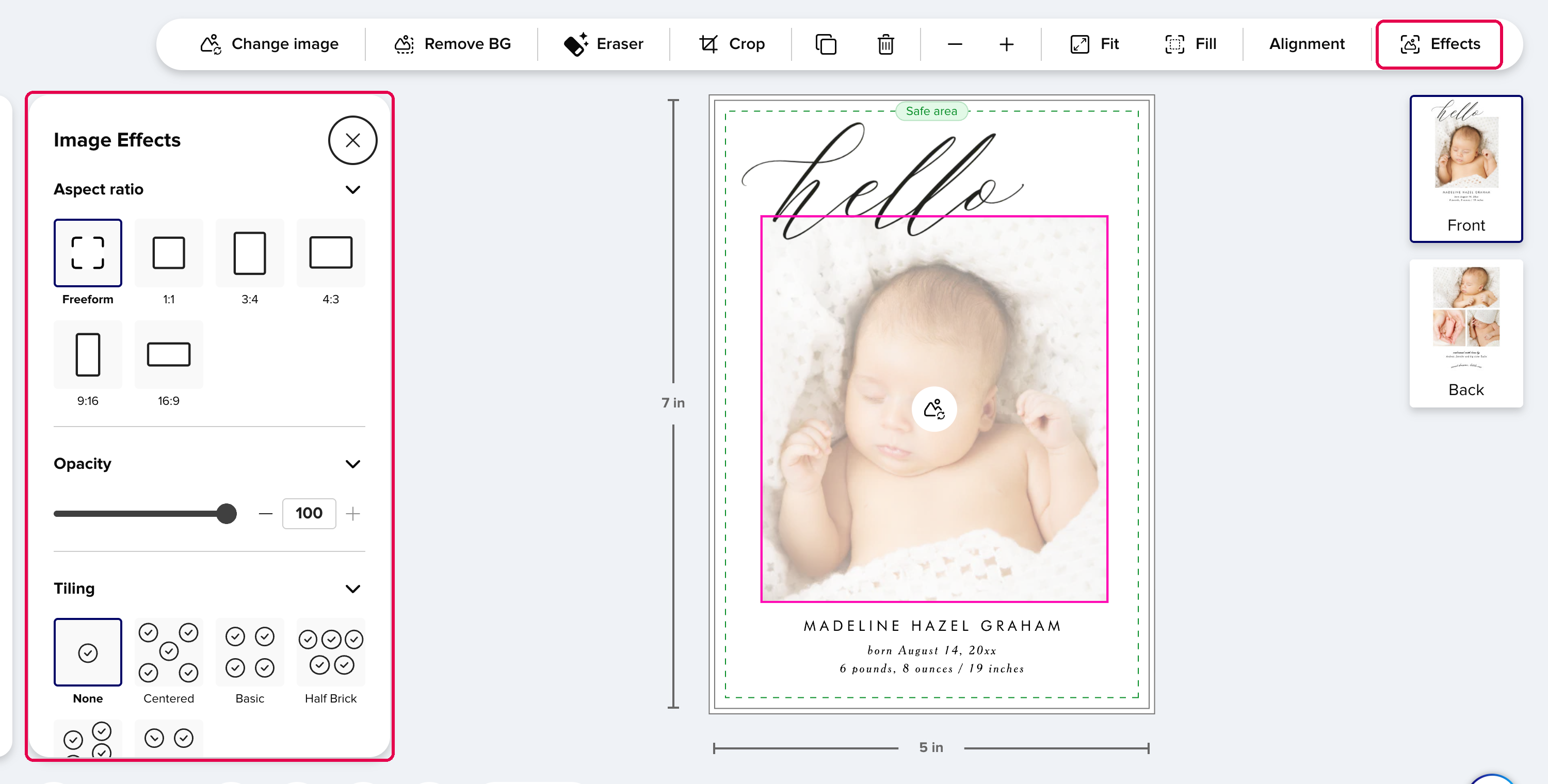The height and width of the screenshot is (784, 1548).
Task: Select Remove BG in the toolbar
Action: click(452, 44)
